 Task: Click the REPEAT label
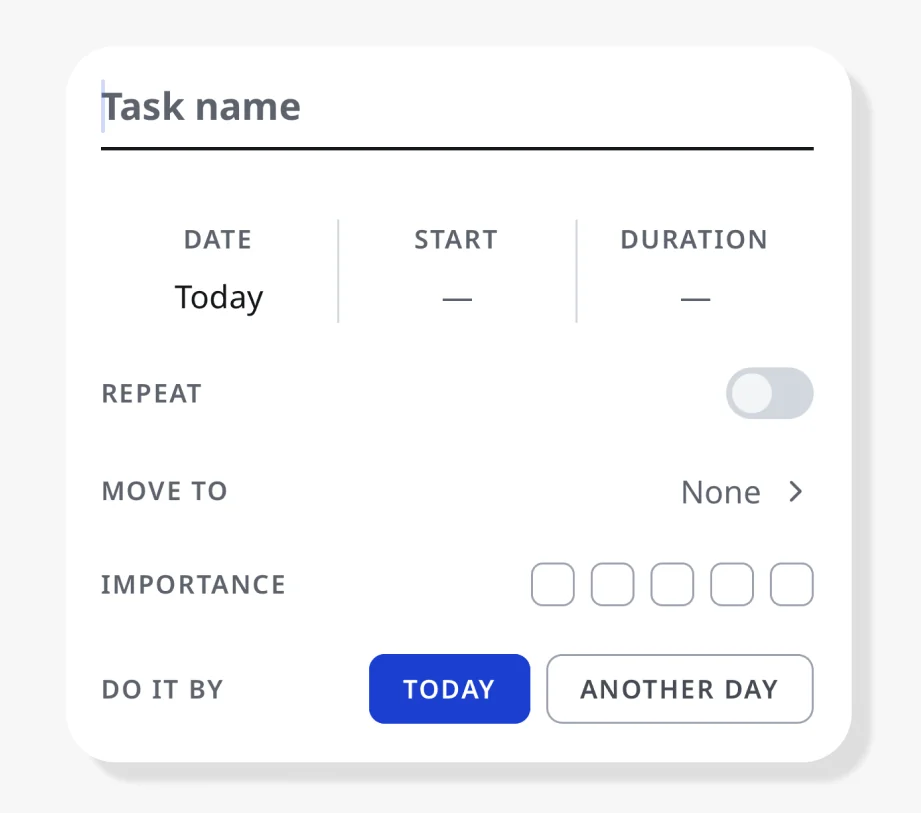[x=152, y=394]
